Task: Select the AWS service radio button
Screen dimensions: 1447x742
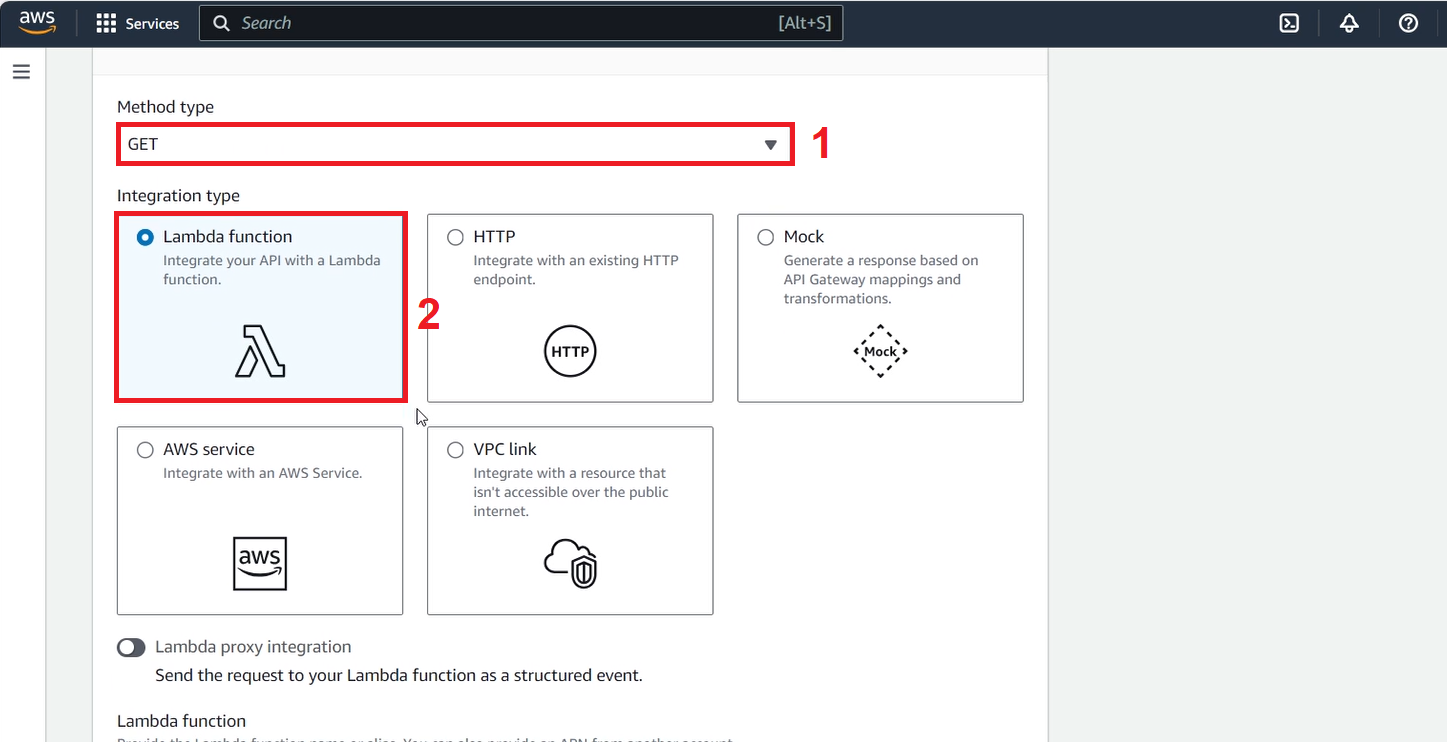Action: [145, 449]
